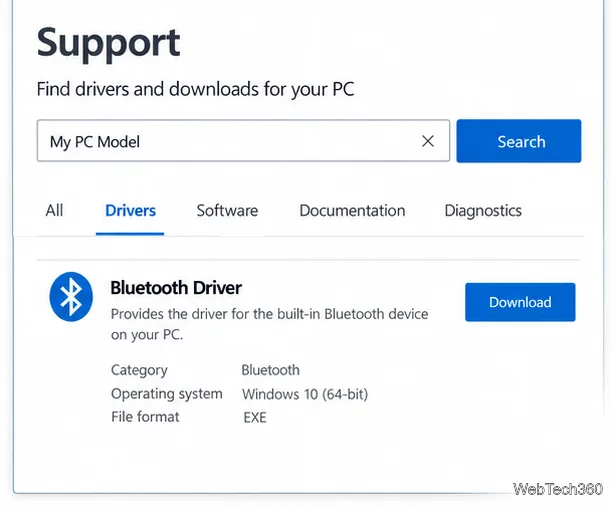Click the Operating system label
The width and height of the screenshot is (616, 510).
(167, 394)
